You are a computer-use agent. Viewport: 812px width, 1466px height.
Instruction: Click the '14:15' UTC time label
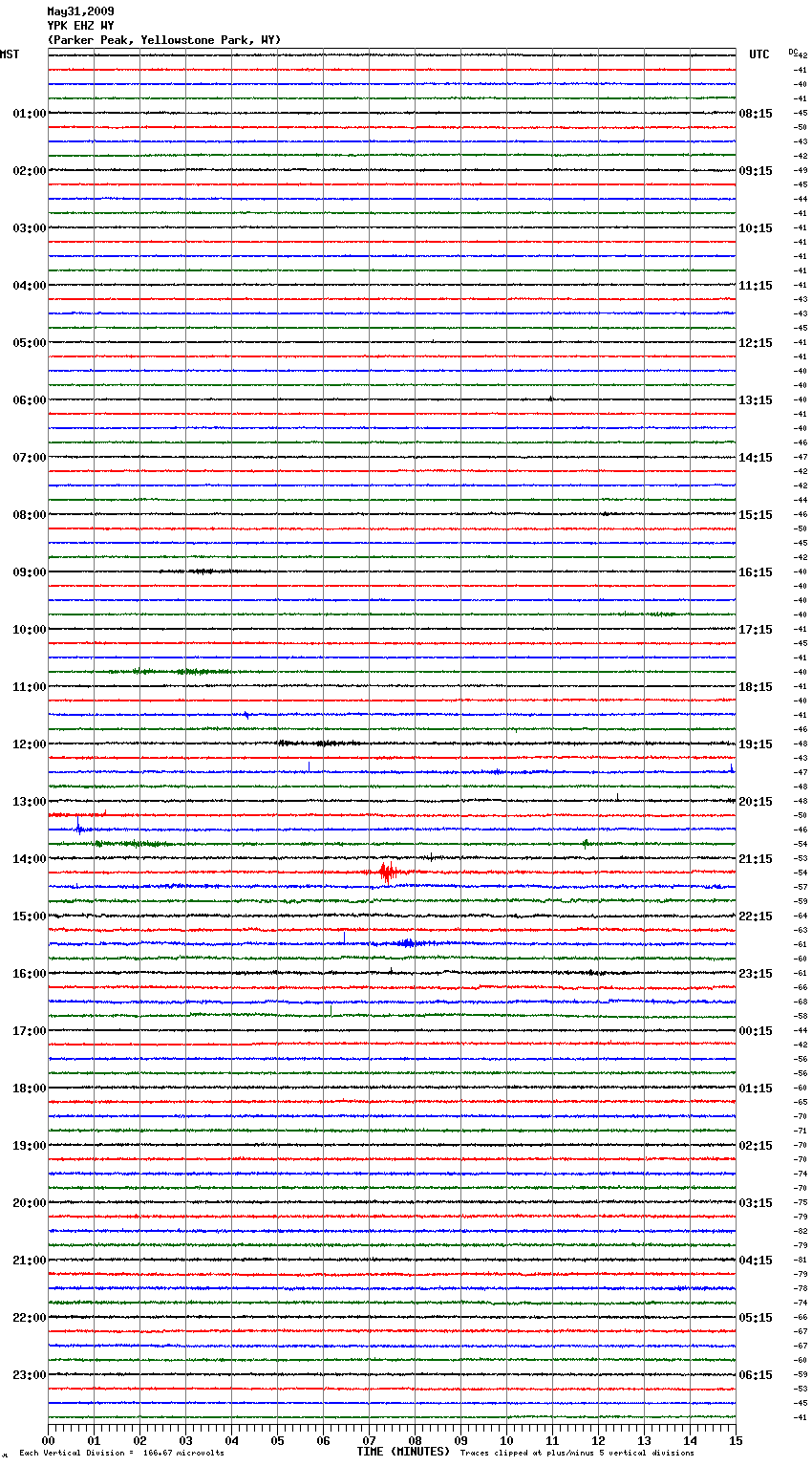tap(756, 458)
